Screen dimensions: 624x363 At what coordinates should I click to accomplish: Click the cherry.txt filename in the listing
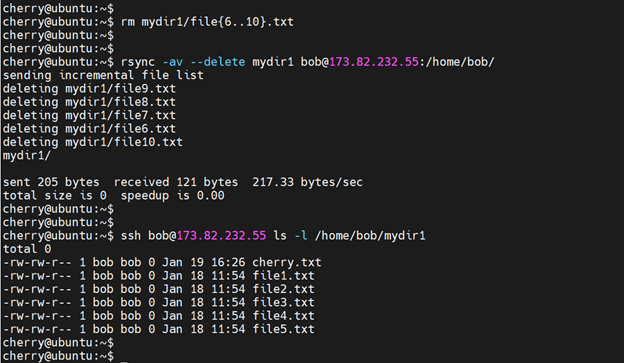point(287,263)
